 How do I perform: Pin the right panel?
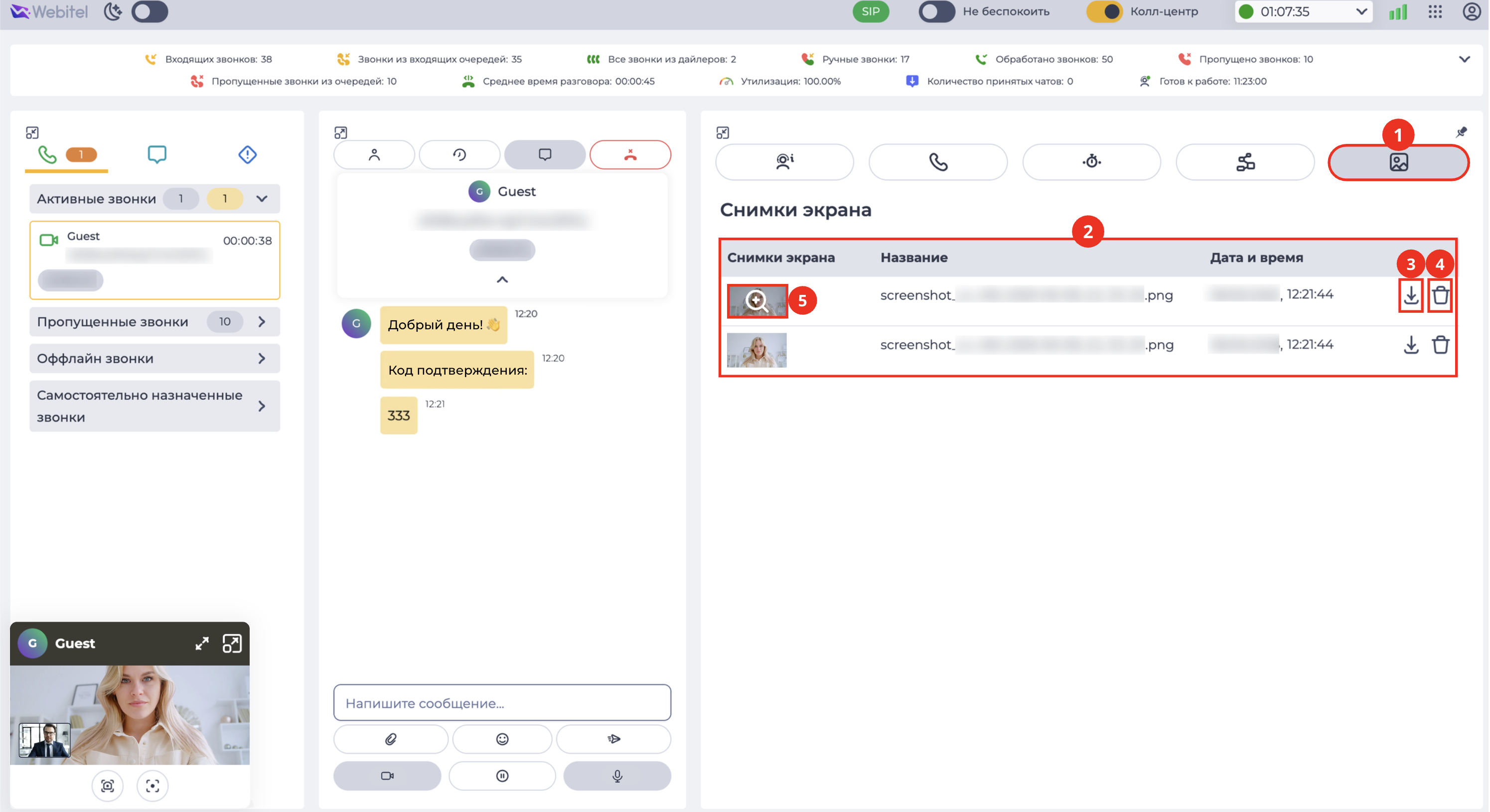[1461, 133]
